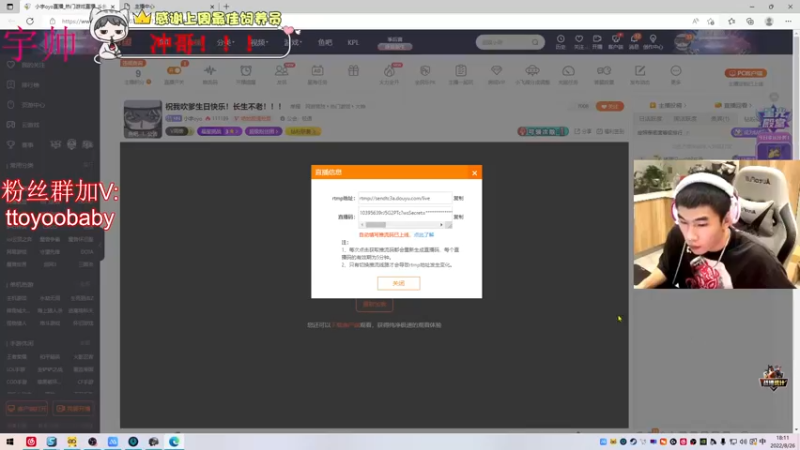Open the clipboard icon in streamer toolbar
Image resolution: width=800 pixels, height=450 pixels.
(461, 70)
